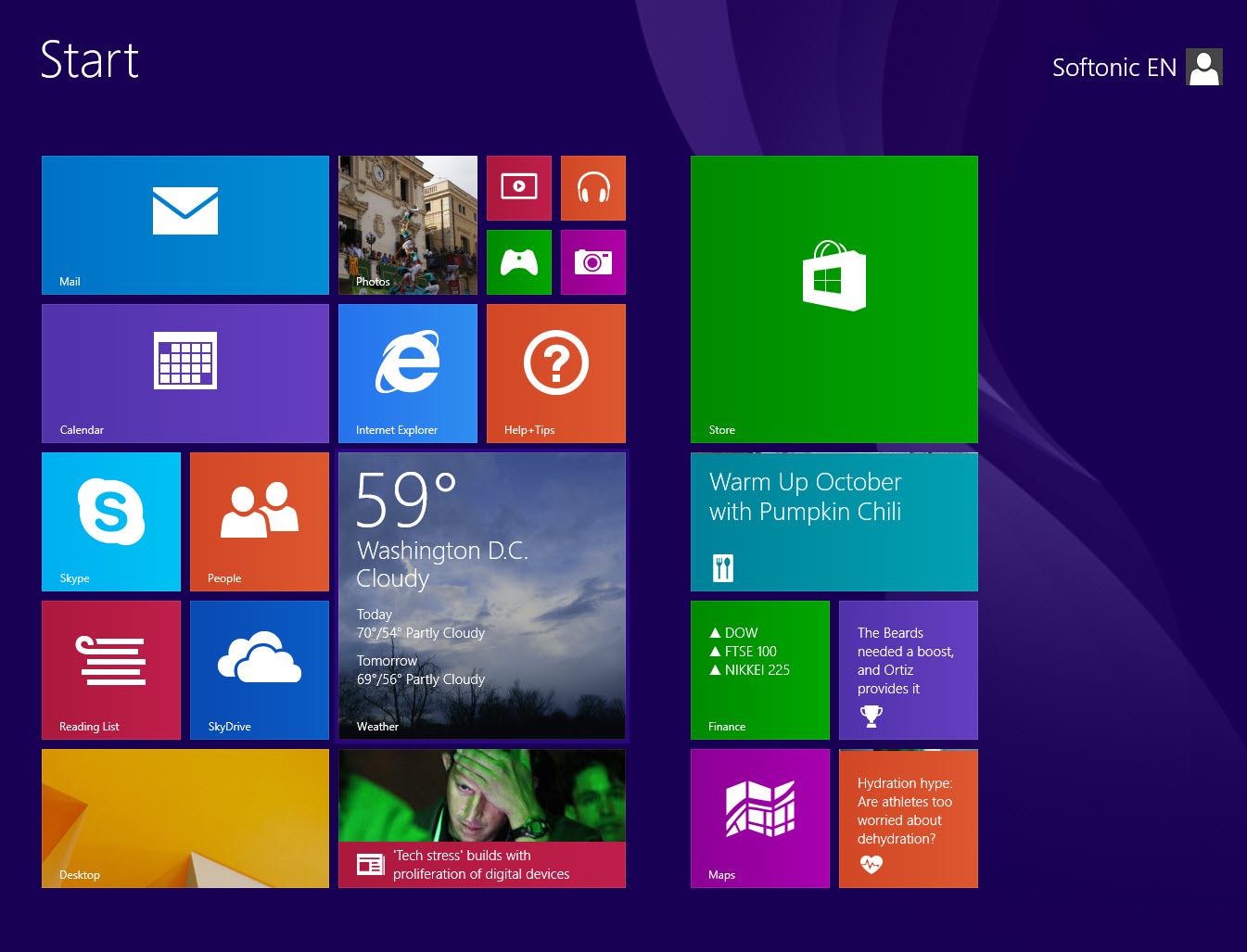Open the Mail tile
This screenshot has width=1247, height=952.
(185, 225)
